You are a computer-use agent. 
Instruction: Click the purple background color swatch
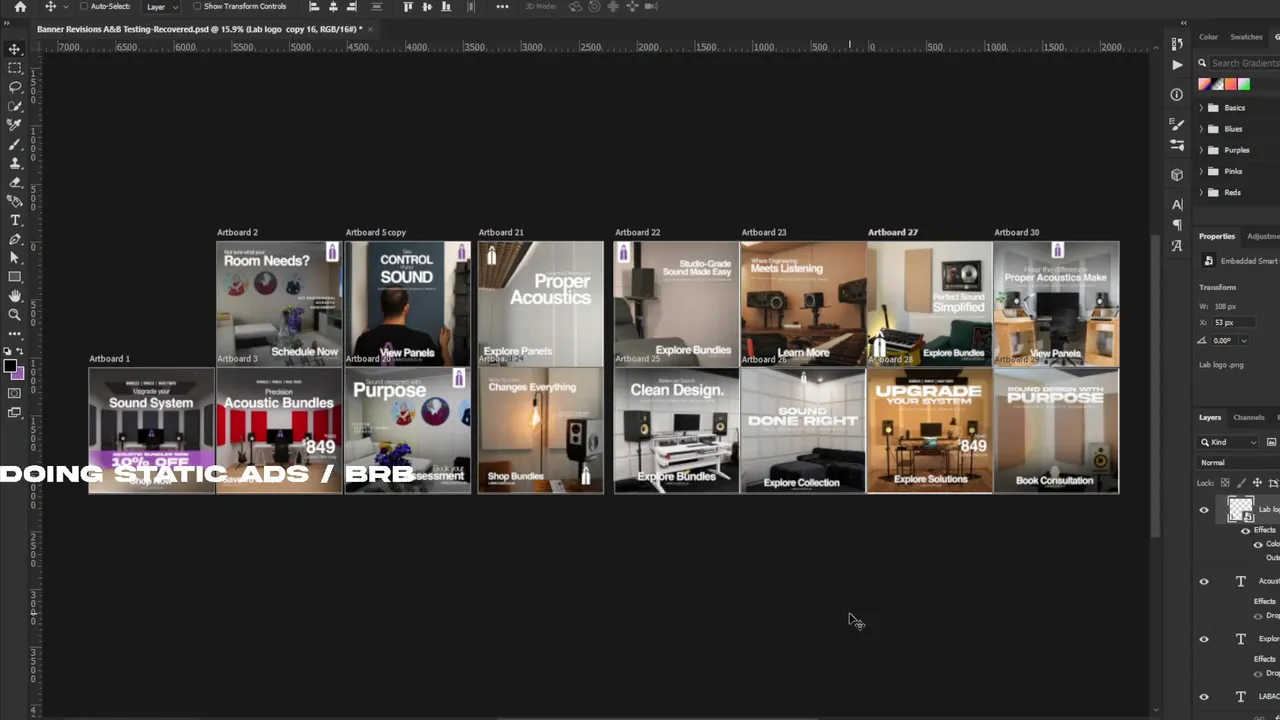click(18, 374)
